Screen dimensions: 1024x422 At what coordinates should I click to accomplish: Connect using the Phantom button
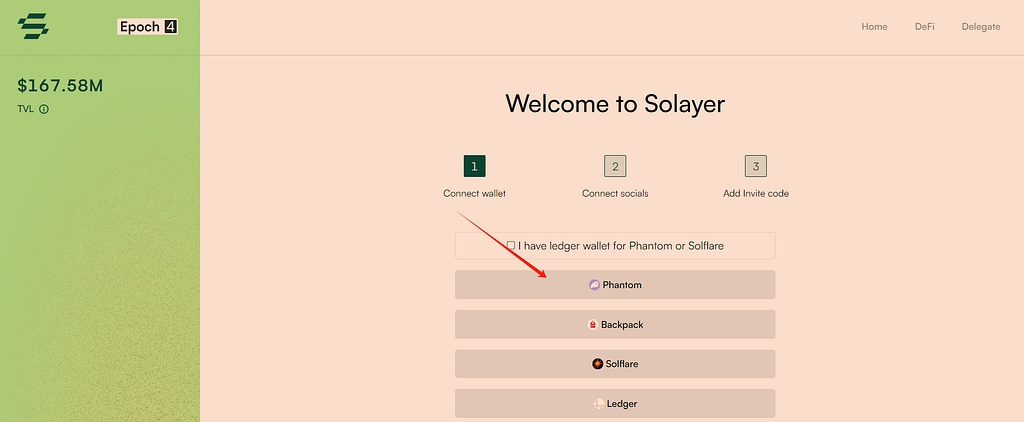[615, 285]
